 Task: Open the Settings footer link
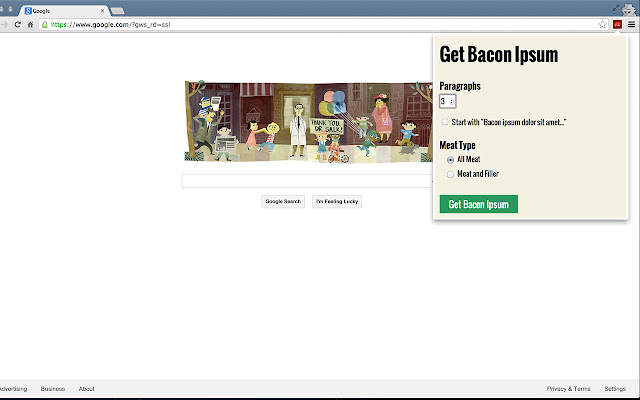coord(615,389)
